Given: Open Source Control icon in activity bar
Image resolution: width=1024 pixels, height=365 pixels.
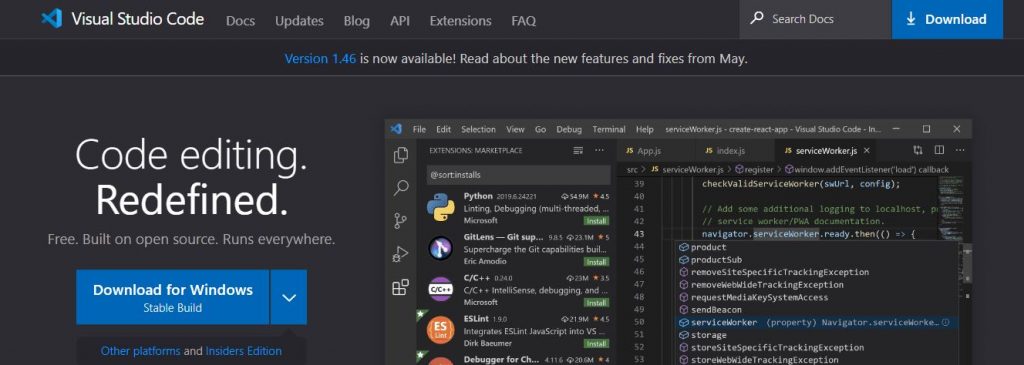Looking at the screenshot, I should click(401, 221).
